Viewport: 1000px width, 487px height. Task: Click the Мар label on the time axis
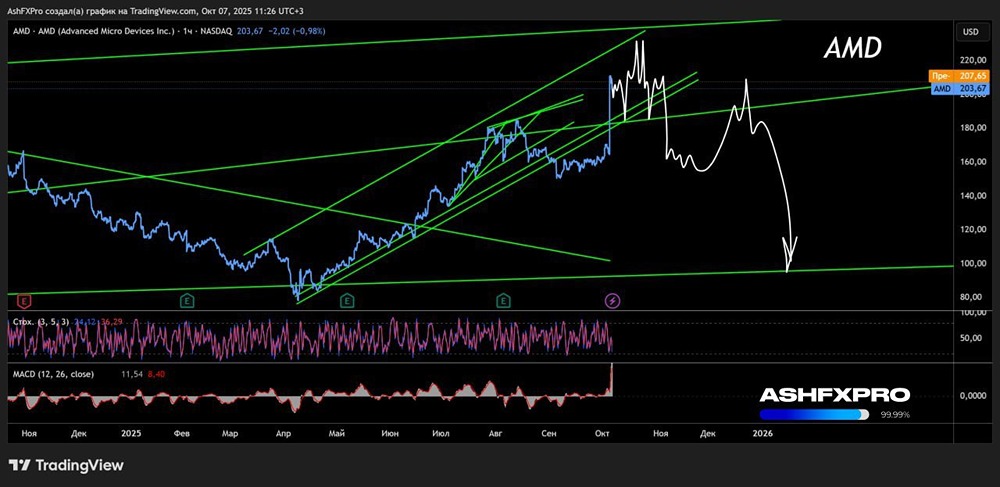pos(230,433)
